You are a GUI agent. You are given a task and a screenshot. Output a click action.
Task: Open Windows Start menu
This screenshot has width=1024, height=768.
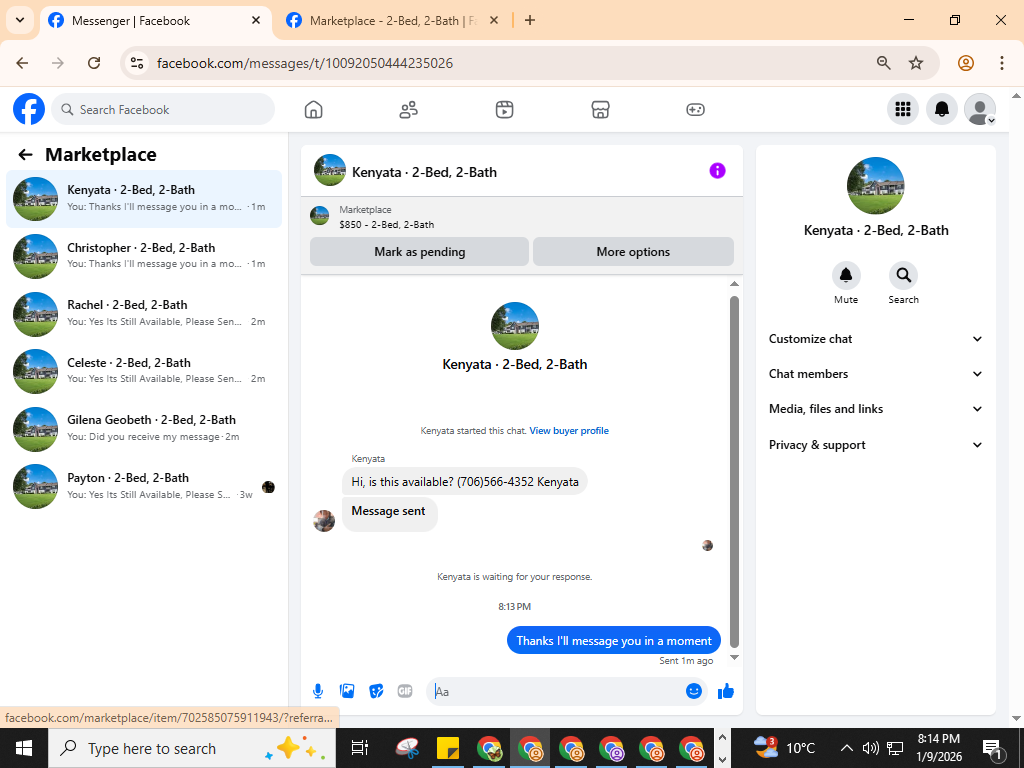[24, 748]
